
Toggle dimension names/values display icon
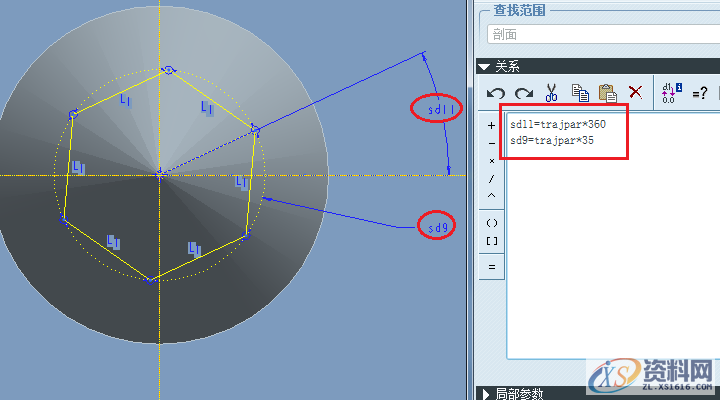point(671,93)
